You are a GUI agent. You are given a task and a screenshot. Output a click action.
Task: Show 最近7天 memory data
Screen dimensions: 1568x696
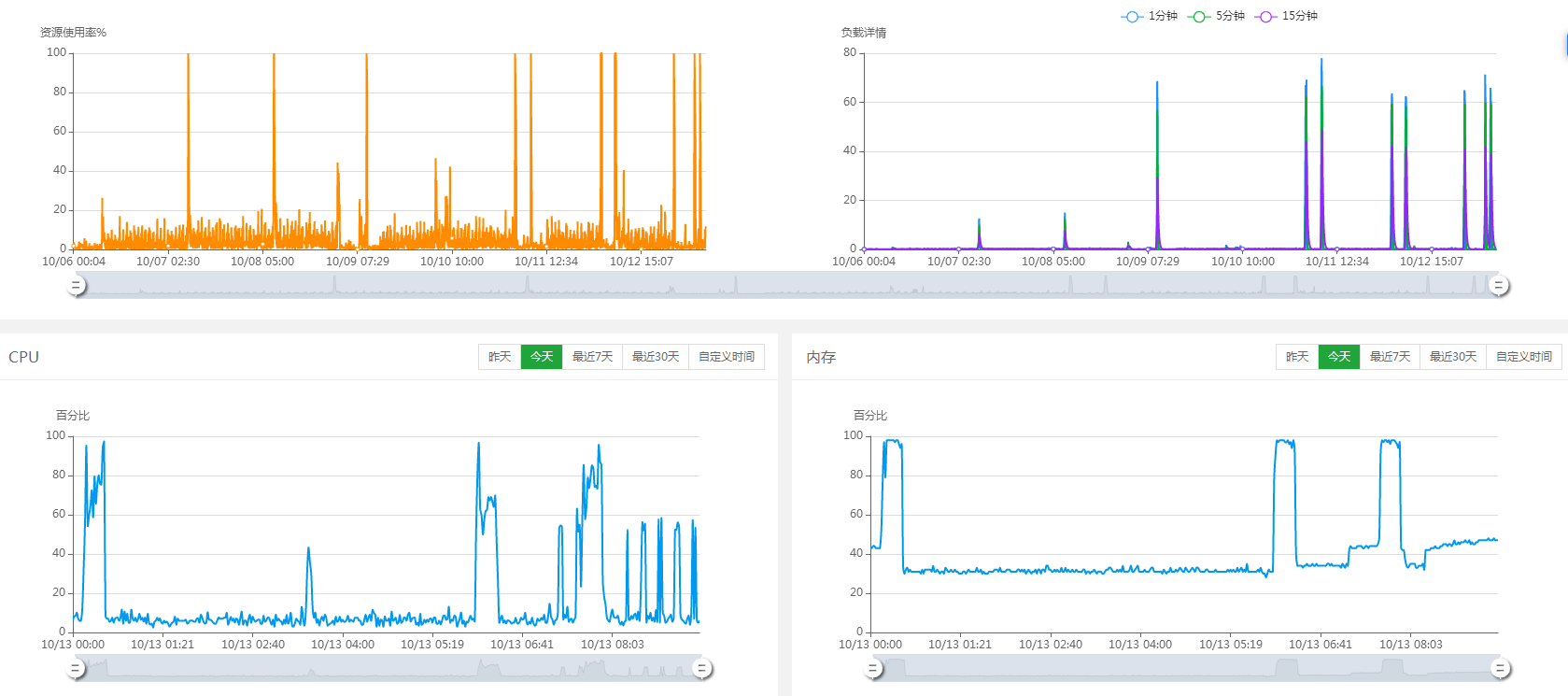point(1390,357)
